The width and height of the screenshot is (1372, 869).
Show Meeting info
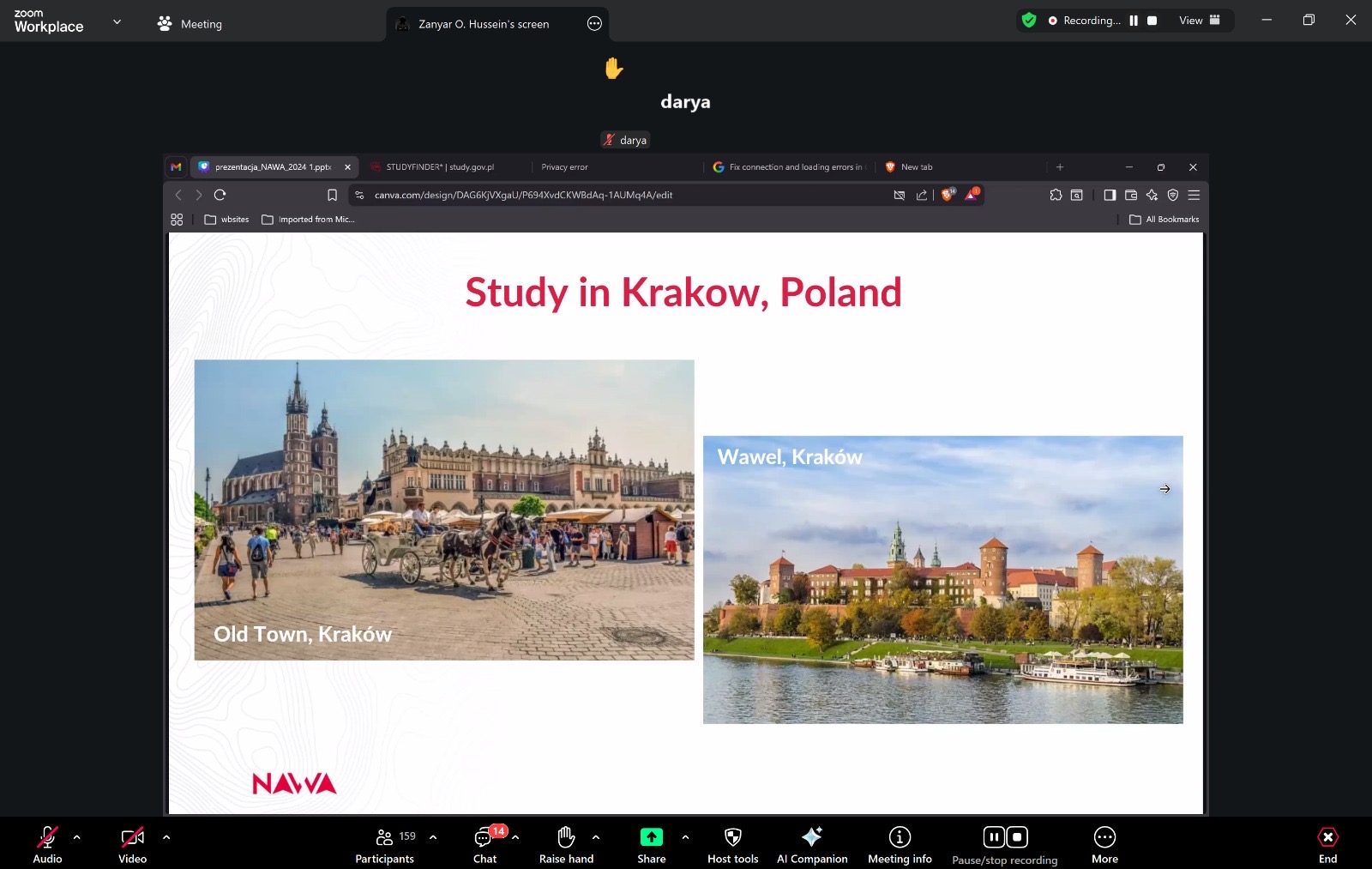click(x=900, y=845)
